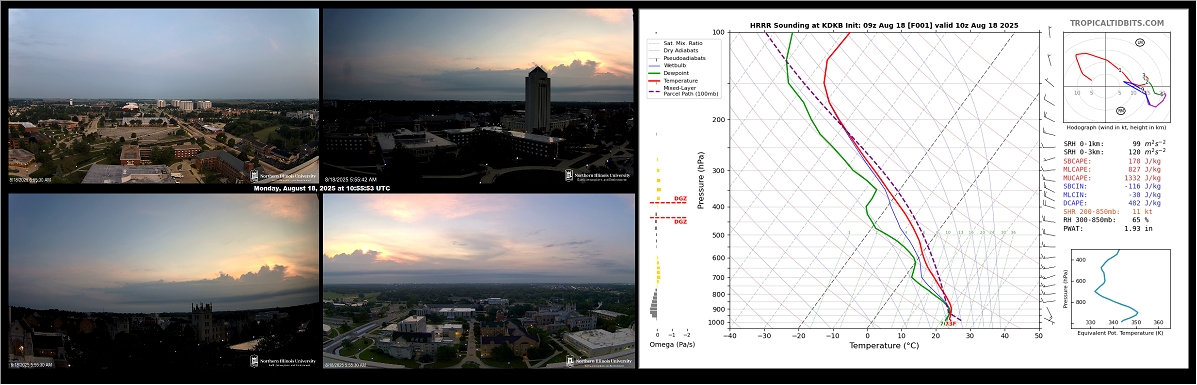This screenshot has height=385, width=1197.
Task: Click the 200 pressure tick label on sounding
Action: pos(718,120)
